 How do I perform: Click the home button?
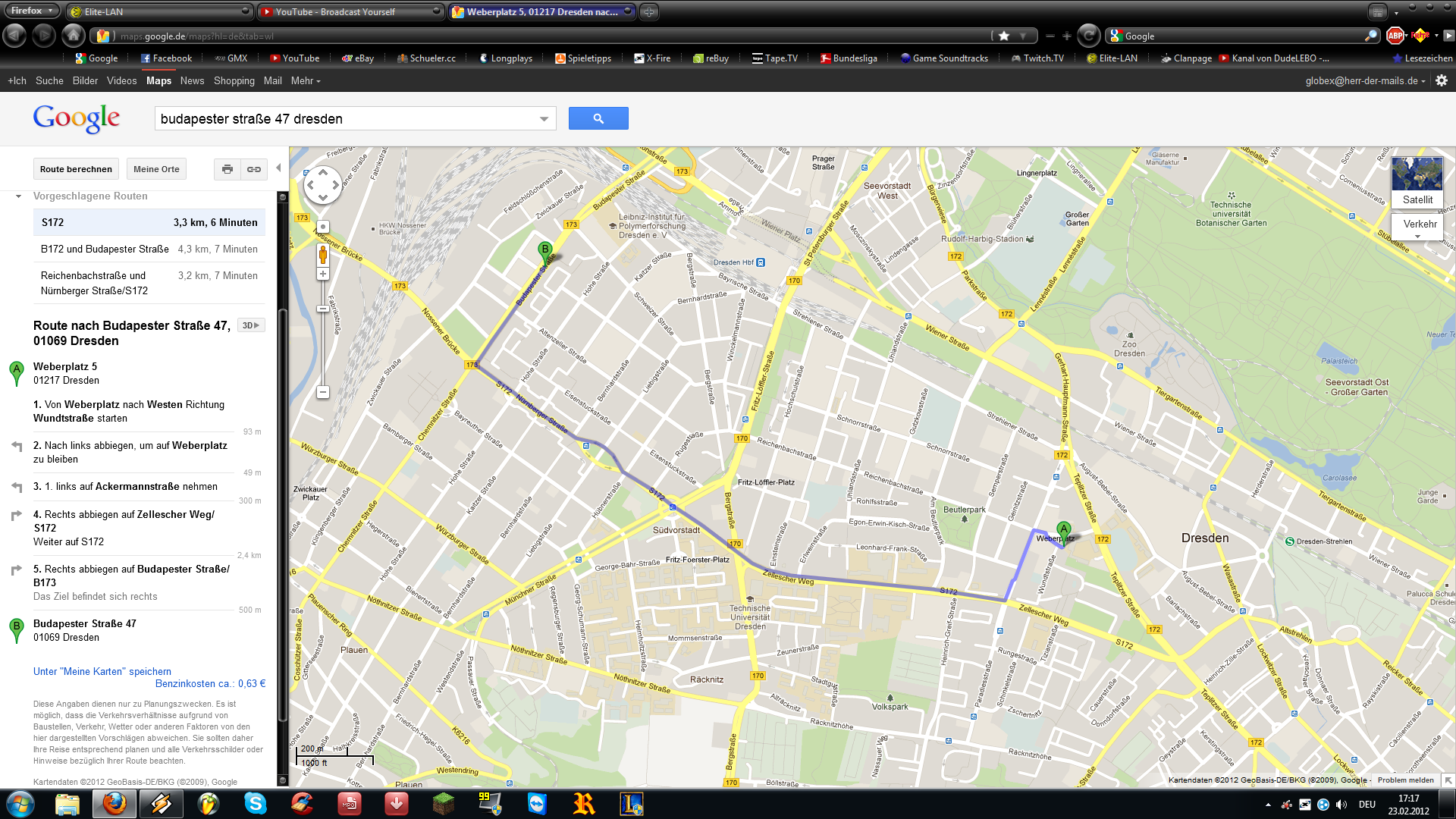pos(73,35)
